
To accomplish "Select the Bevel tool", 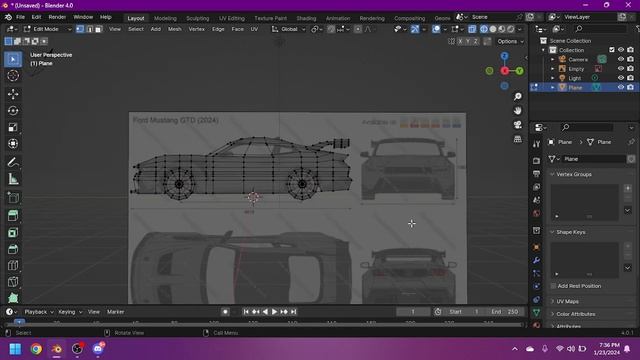I will (13, 249).
